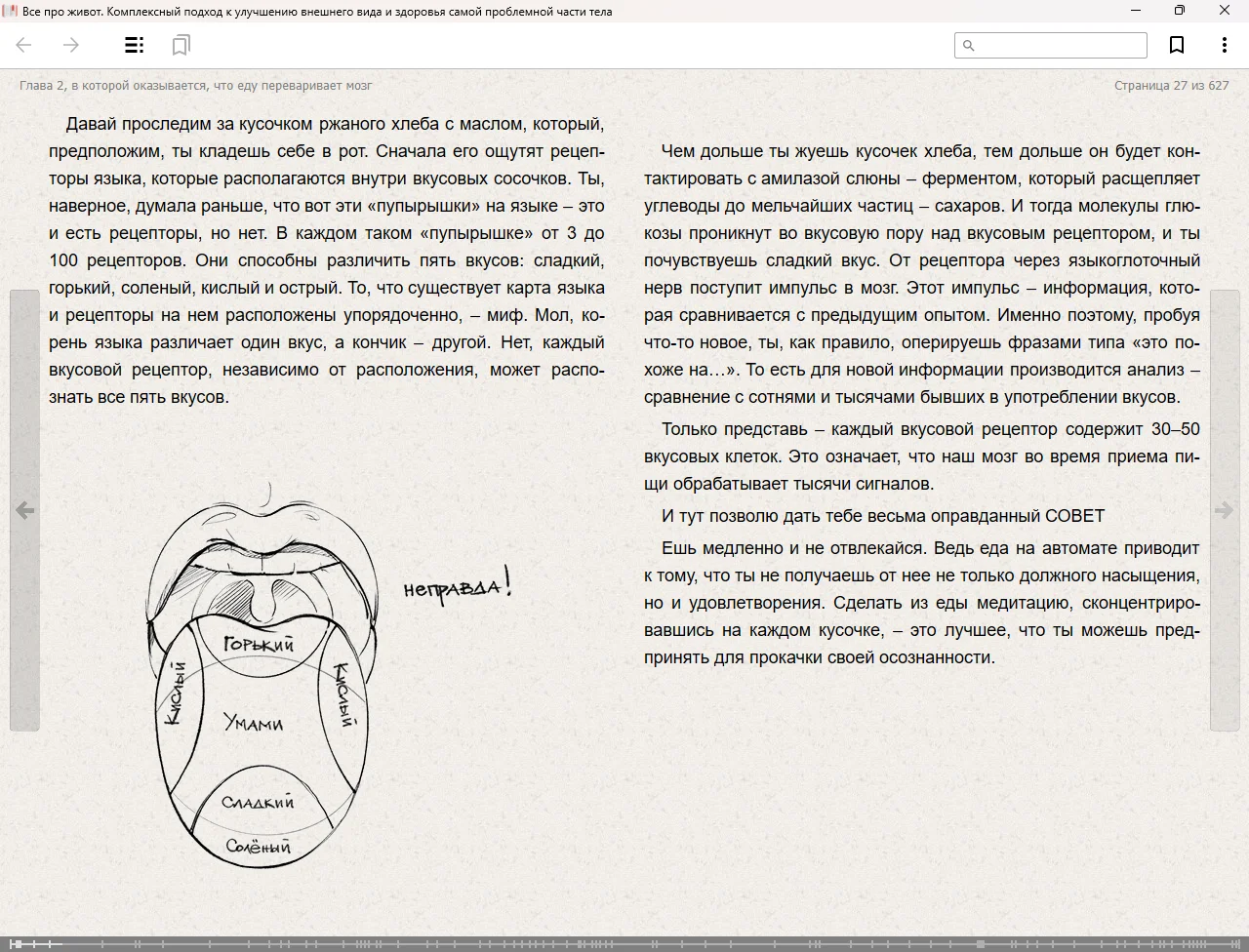Focus the book search text field
The width and height of the screenshot is (1249, 952).
[1059, 46]
